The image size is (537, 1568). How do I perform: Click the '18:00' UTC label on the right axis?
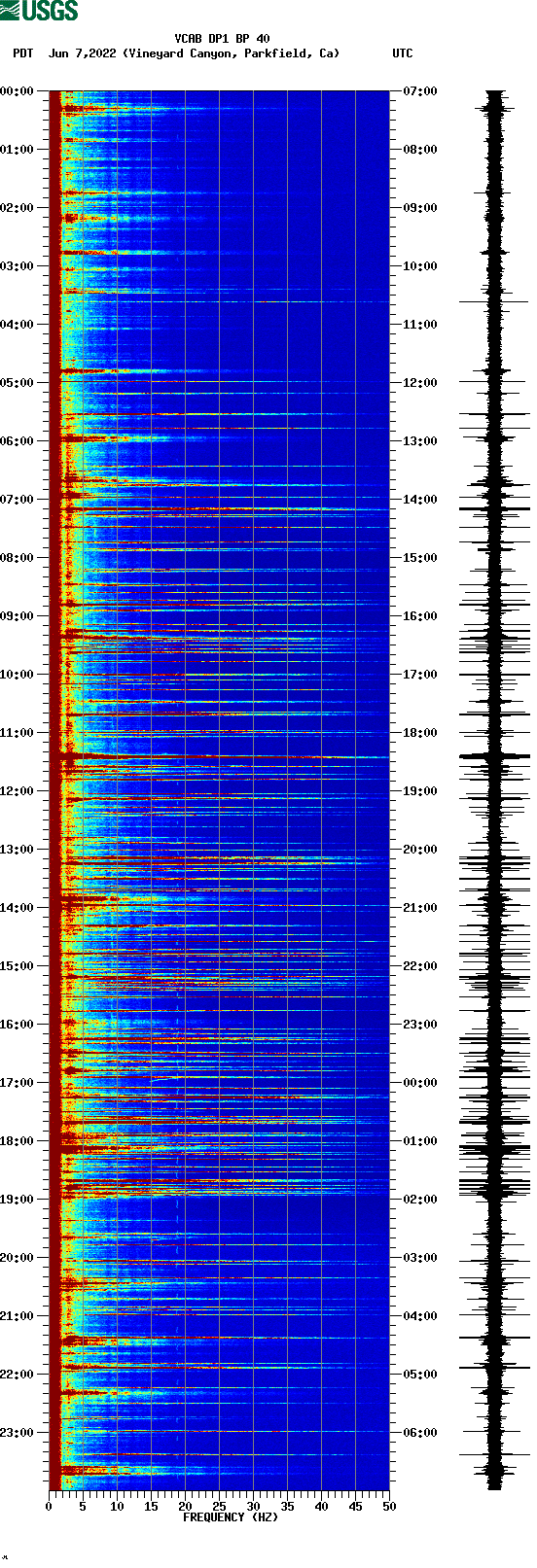pos(420,733)
